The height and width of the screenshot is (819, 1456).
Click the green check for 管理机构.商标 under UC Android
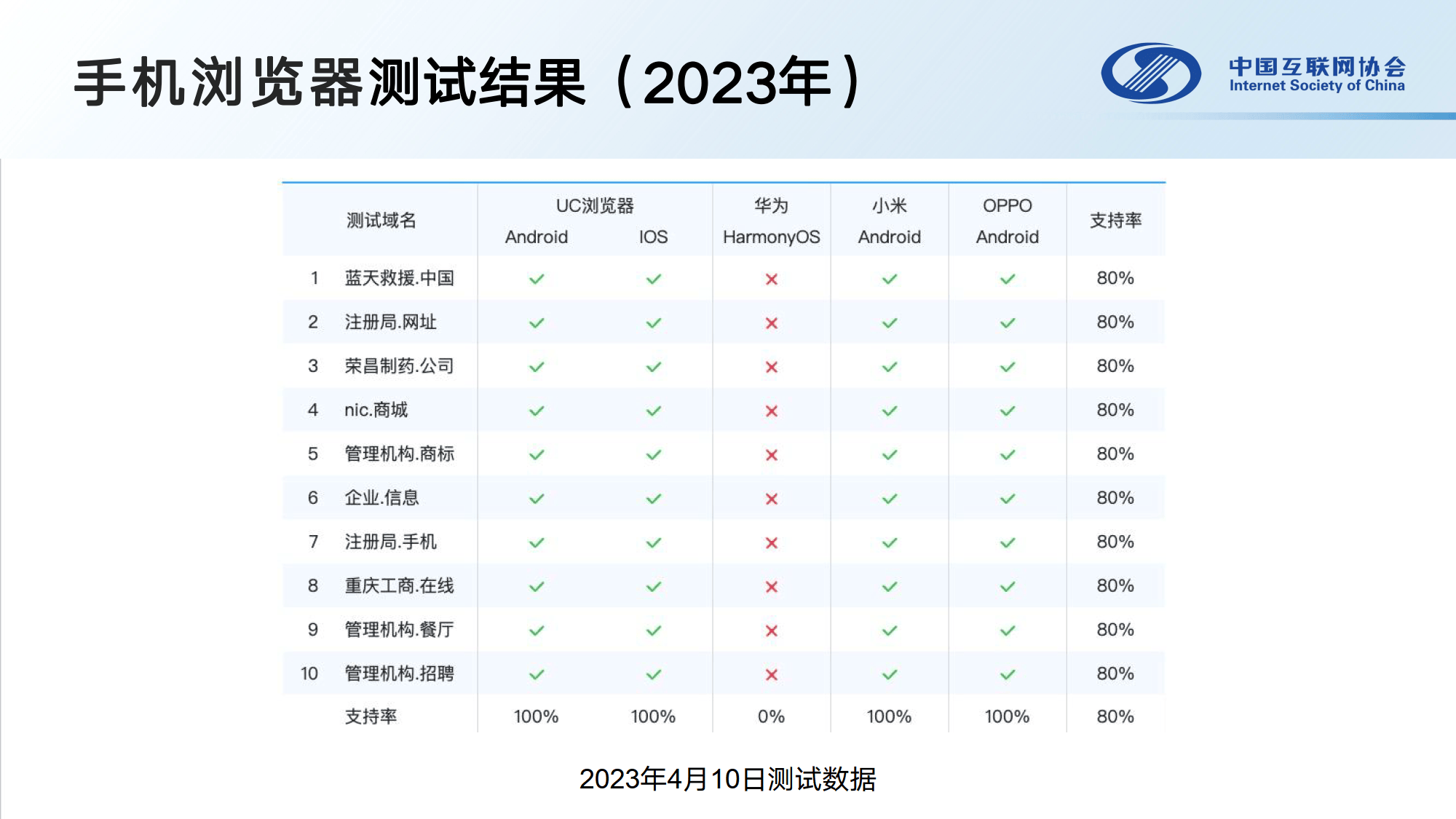click(537, 455)
